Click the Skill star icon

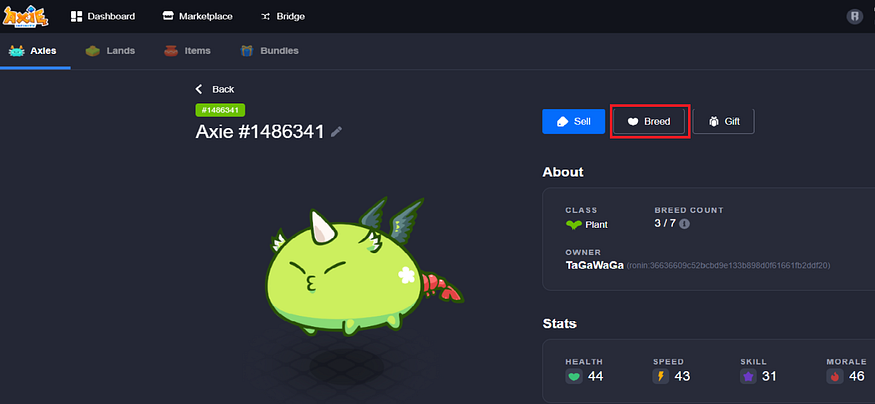coord(748,377)
